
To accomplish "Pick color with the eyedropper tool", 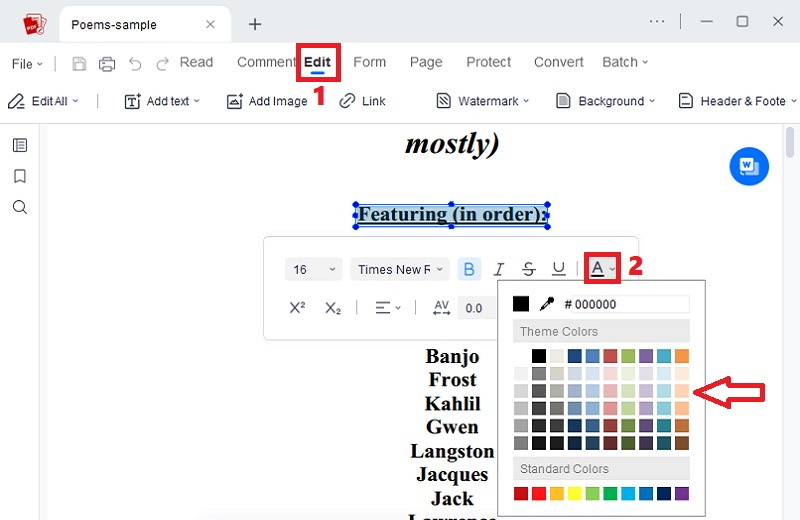I will click(x=546, y=304).
